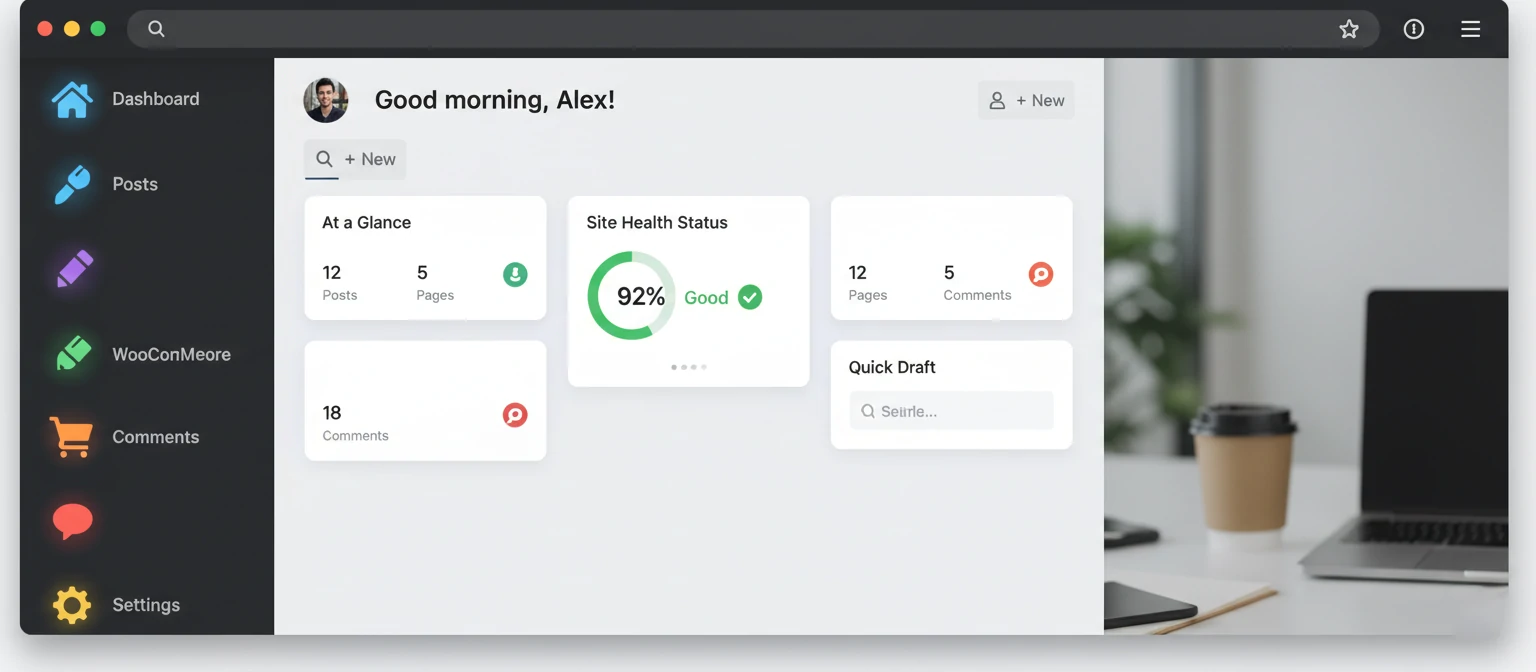Screen dimensions: 1536x672
Task: Click the 12 Posts link
Action: point(340,282)
